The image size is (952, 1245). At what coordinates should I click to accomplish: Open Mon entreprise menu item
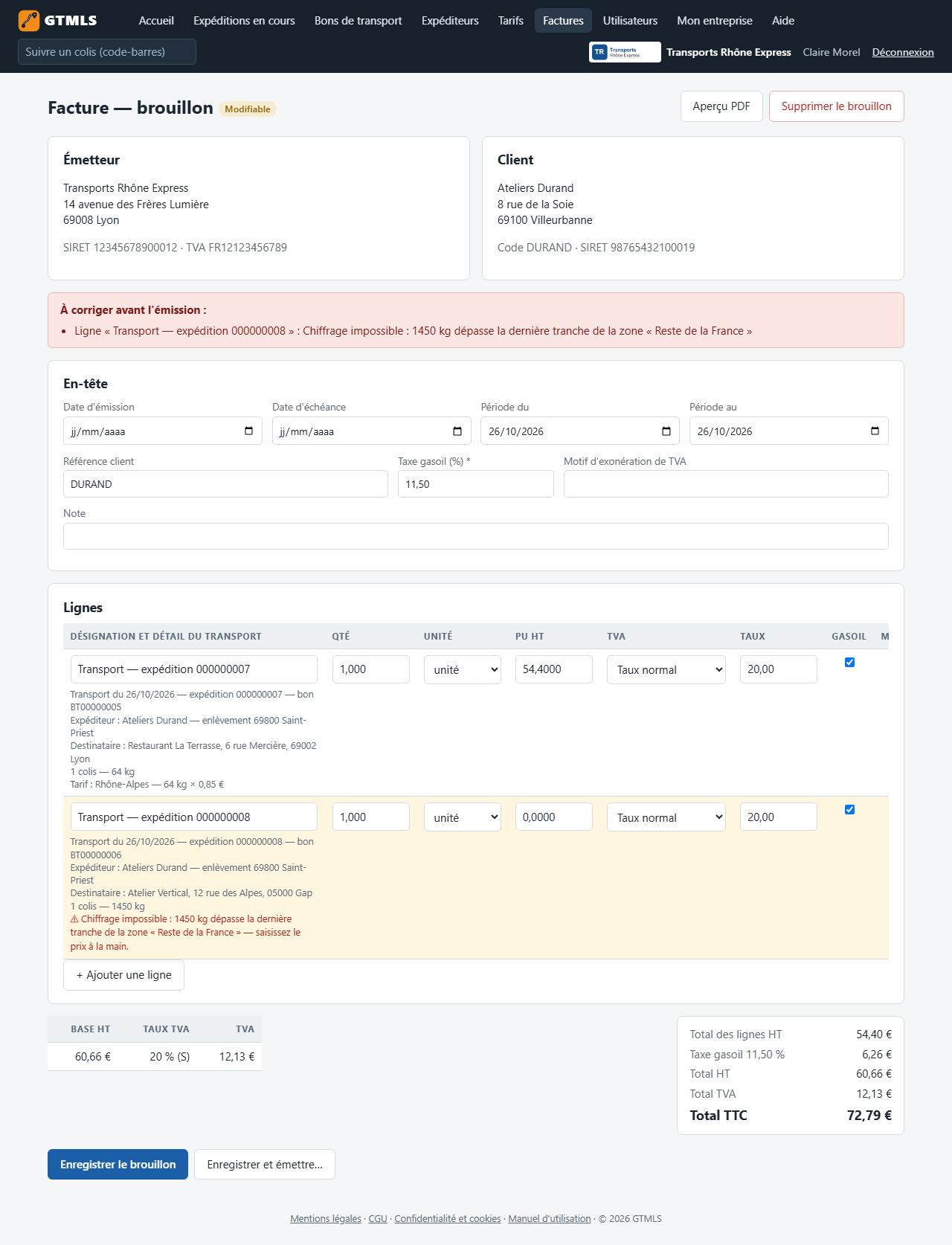(x=715, y=21)
